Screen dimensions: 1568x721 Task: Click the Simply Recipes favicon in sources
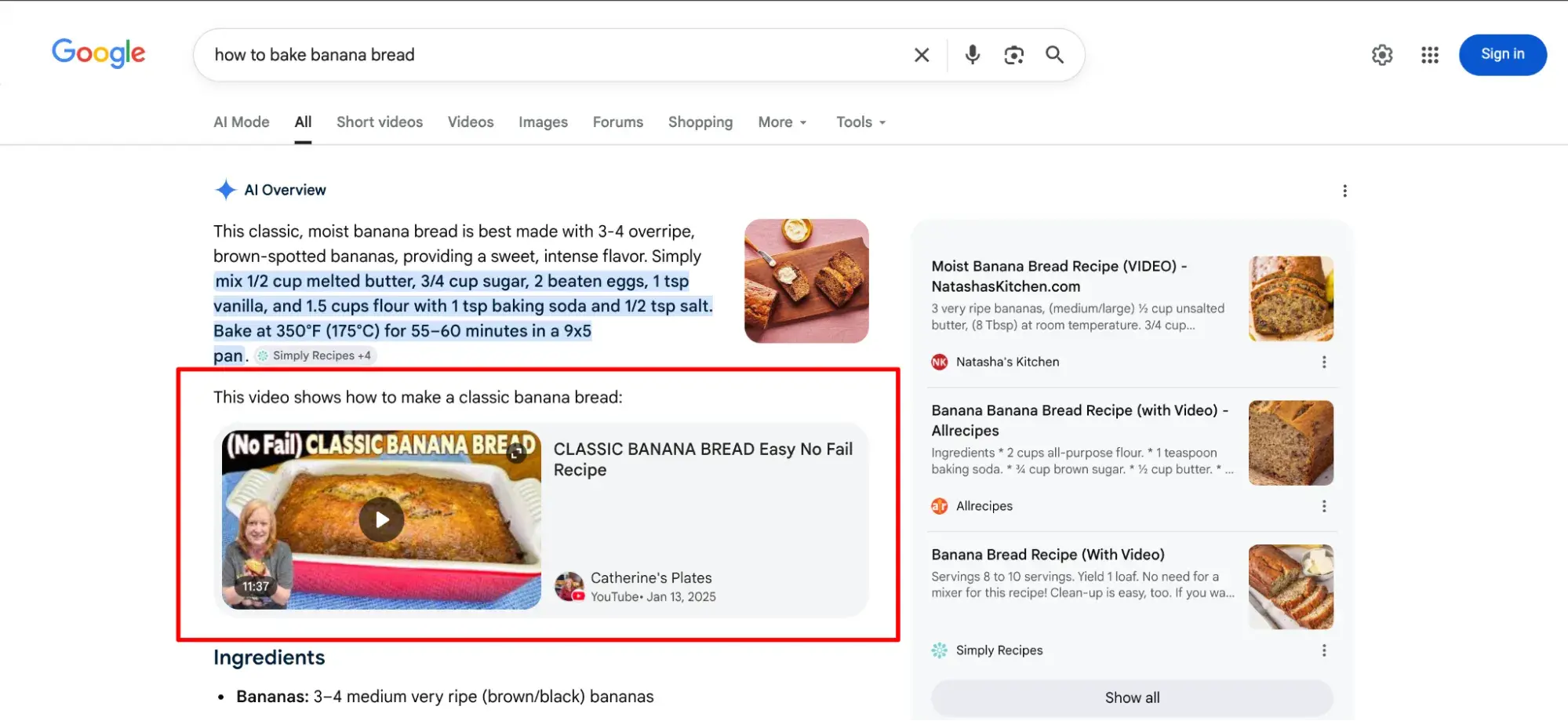(940, 650)
